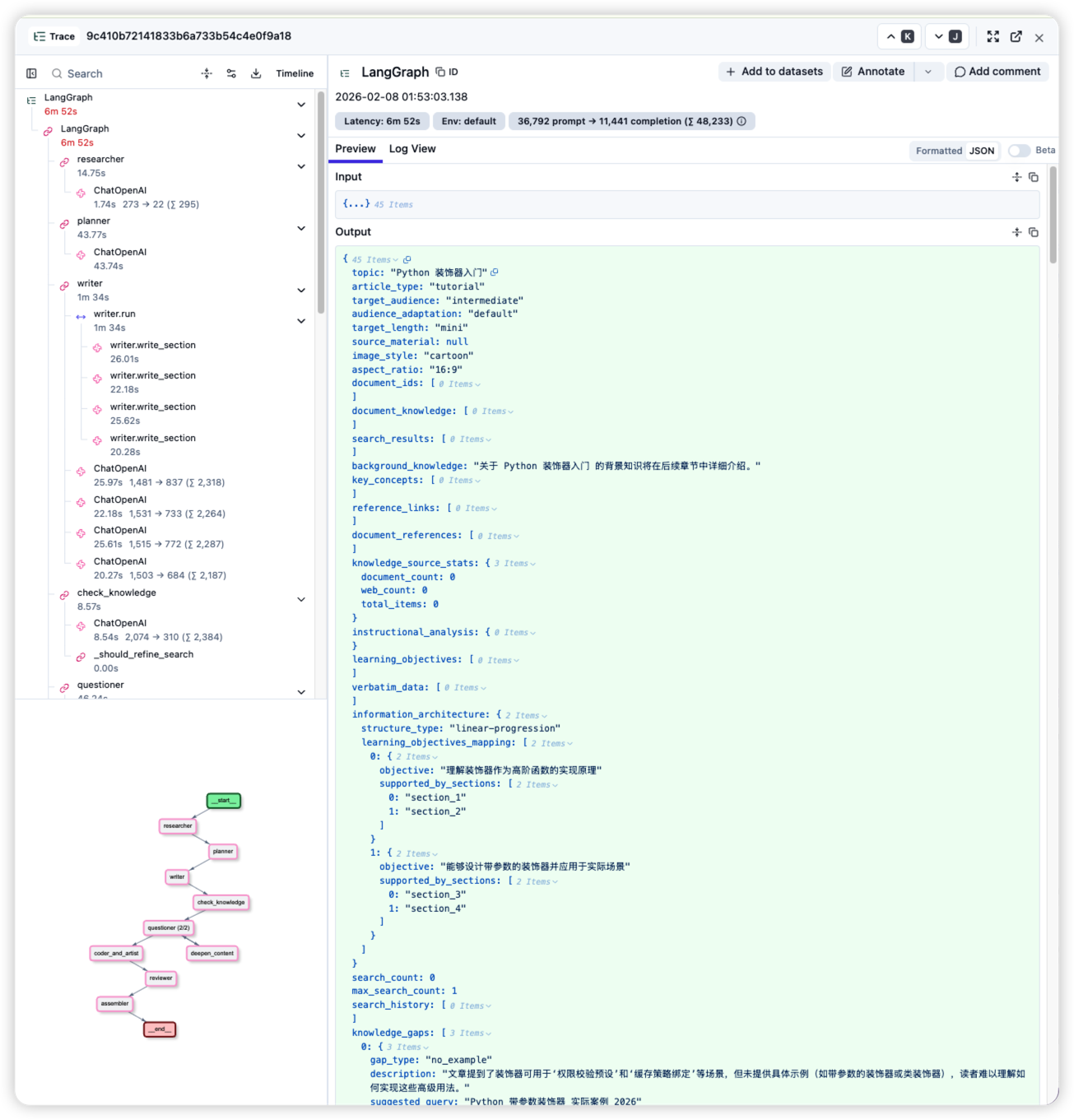Copy the Output section contents
Image resolution: width=1074 pixels, height=1120 pixels.
(1034, 232)
